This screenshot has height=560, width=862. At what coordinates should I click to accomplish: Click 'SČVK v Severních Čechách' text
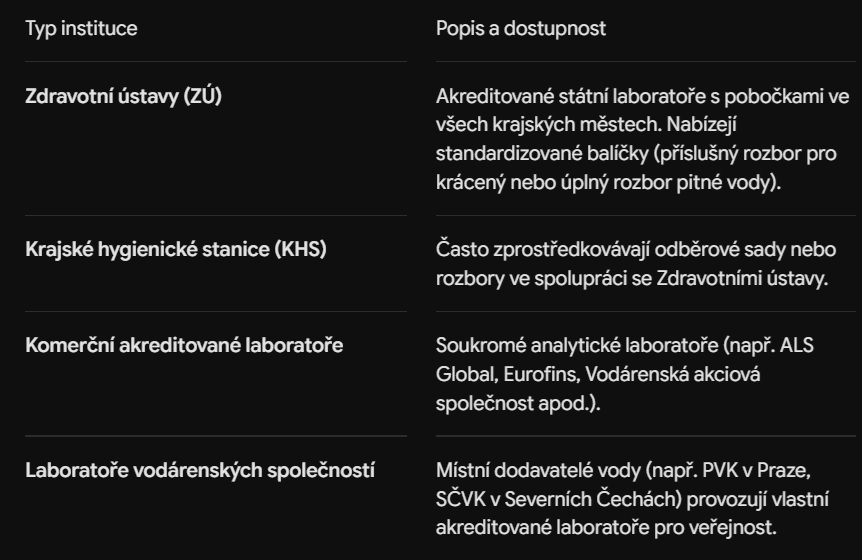(556, 500)
